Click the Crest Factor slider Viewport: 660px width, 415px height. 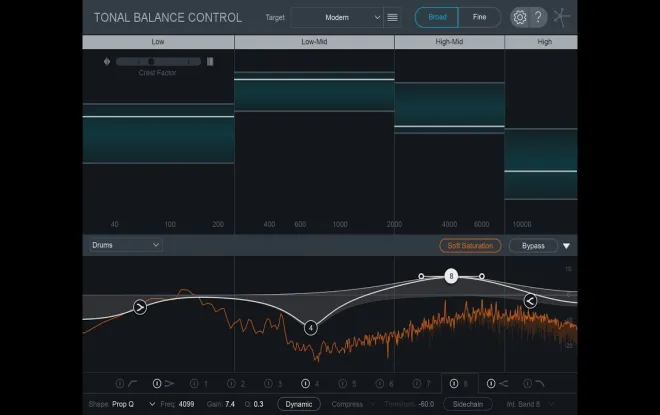(158, 61)
